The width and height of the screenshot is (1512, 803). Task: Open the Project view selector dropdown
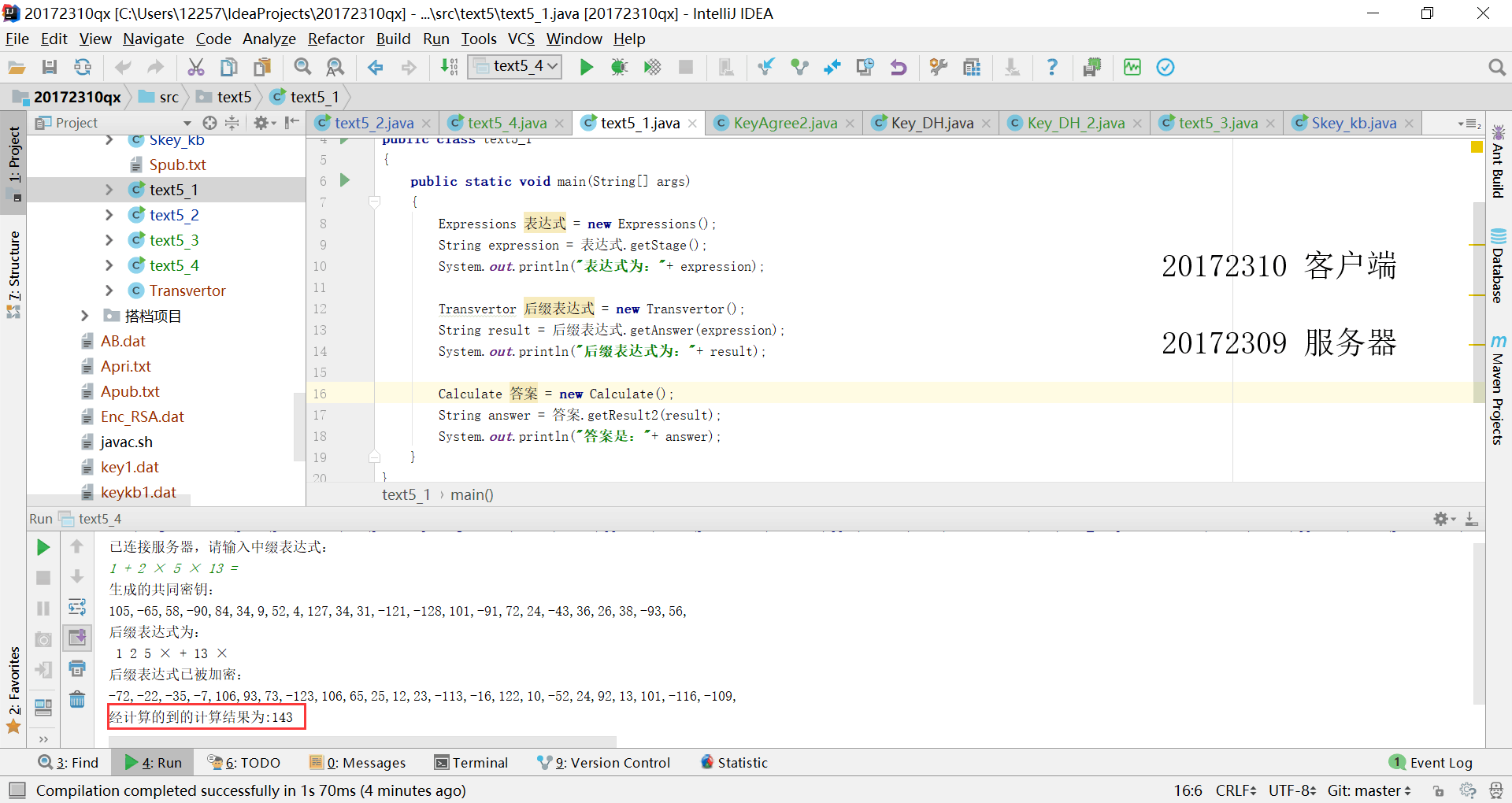coord(187,123)
